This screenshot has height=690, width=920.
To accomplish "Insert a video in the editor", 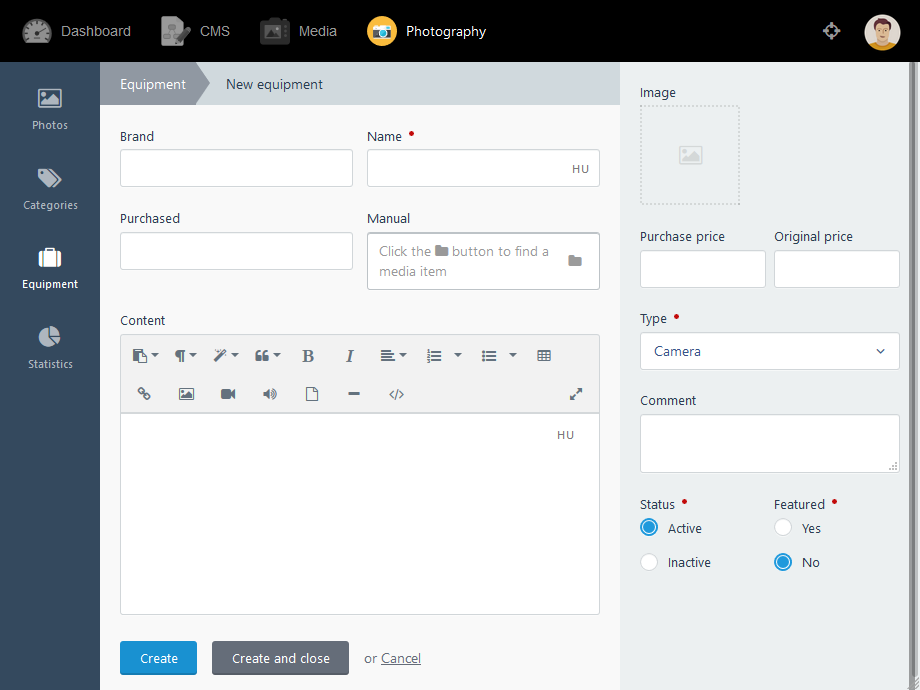I will pos(228,394).
